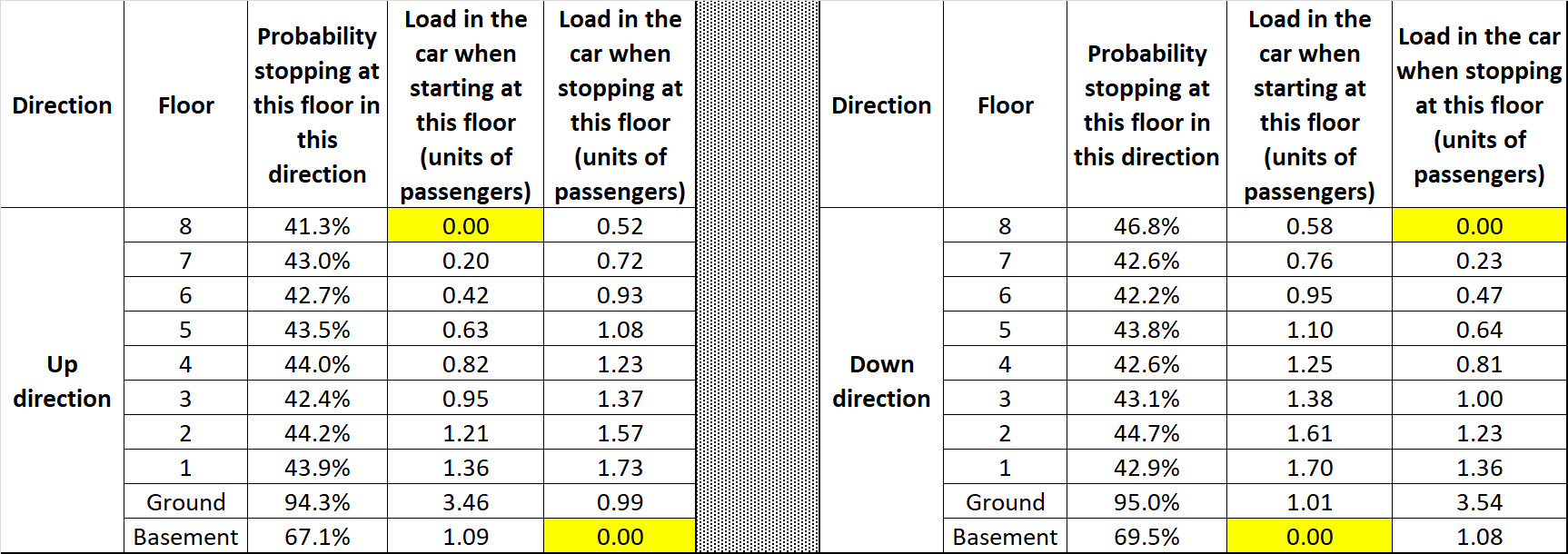
Task: Click the 3.46 starting load cell
Action: (465, 502)
